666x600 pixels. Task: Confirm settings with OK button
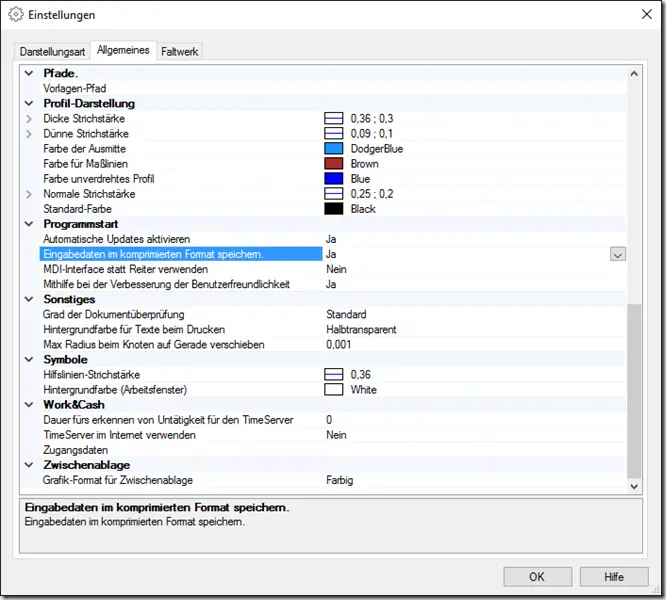(537, 577)
